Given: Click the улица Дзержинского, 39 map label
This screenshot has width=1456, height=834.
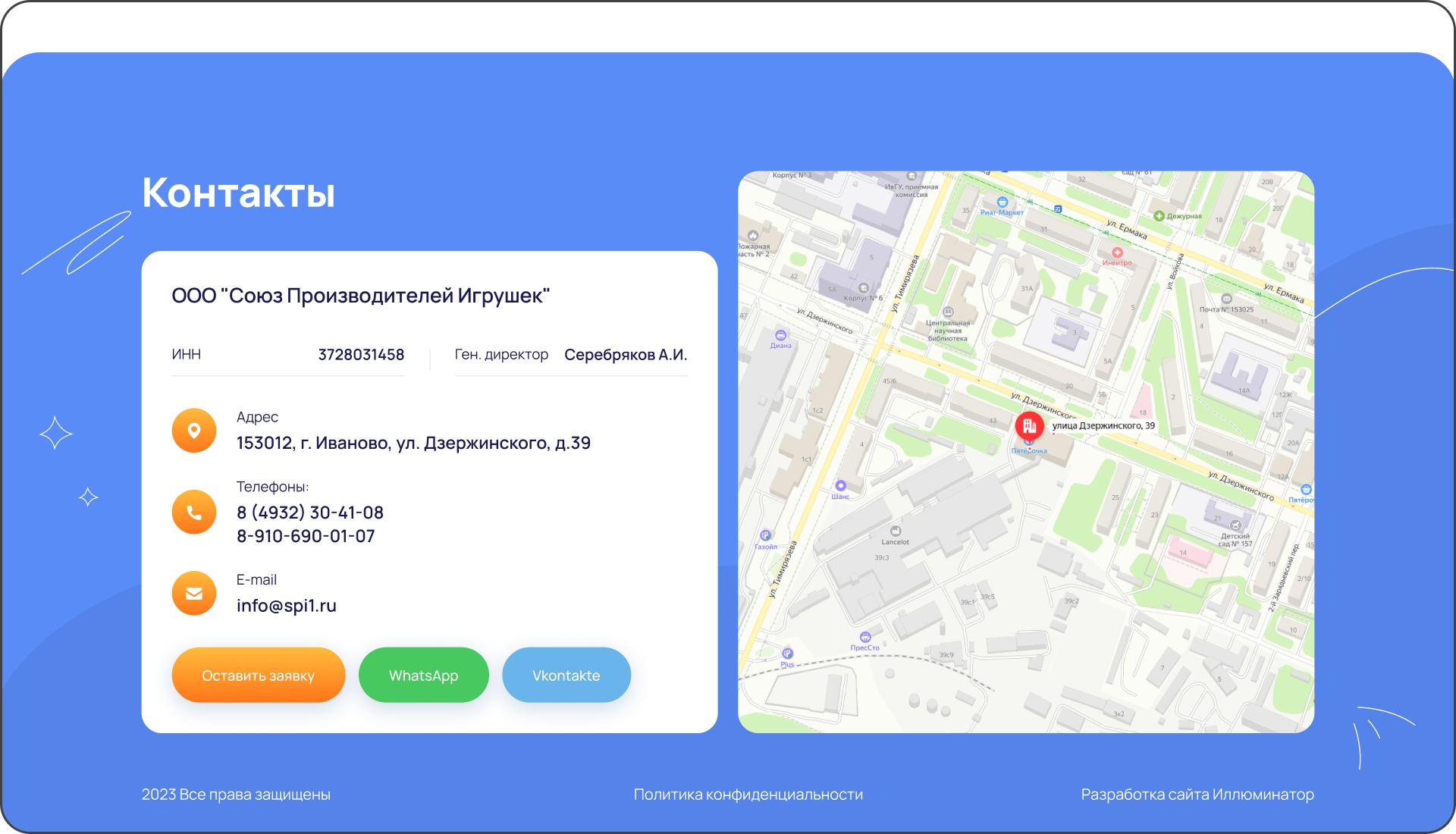Looking at the screenshot, I should coord(1103,426).
